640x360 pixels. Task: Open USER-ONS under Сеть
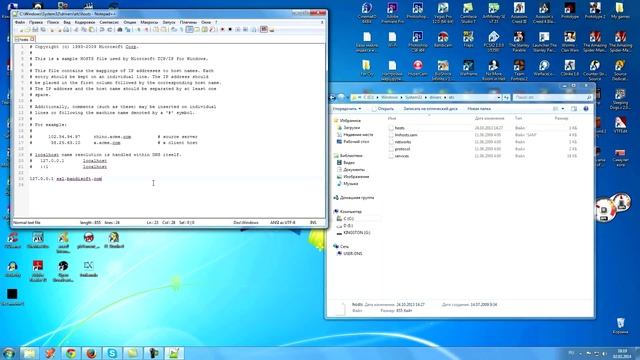coord(352,253)
